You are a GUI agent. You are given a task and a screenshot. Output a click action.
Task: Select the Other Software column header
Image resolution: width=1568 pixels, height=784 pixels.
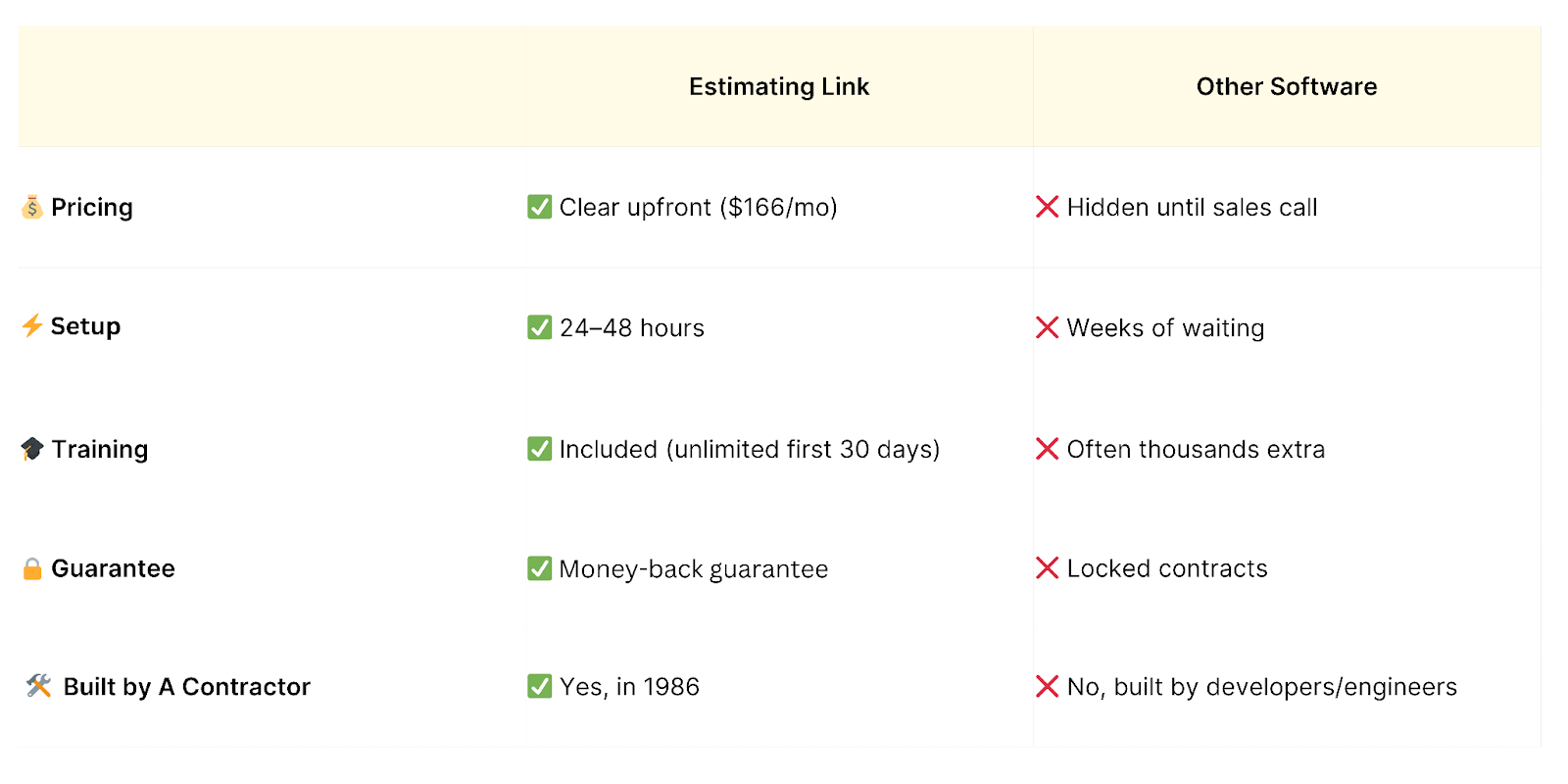tap(1286, 87)
